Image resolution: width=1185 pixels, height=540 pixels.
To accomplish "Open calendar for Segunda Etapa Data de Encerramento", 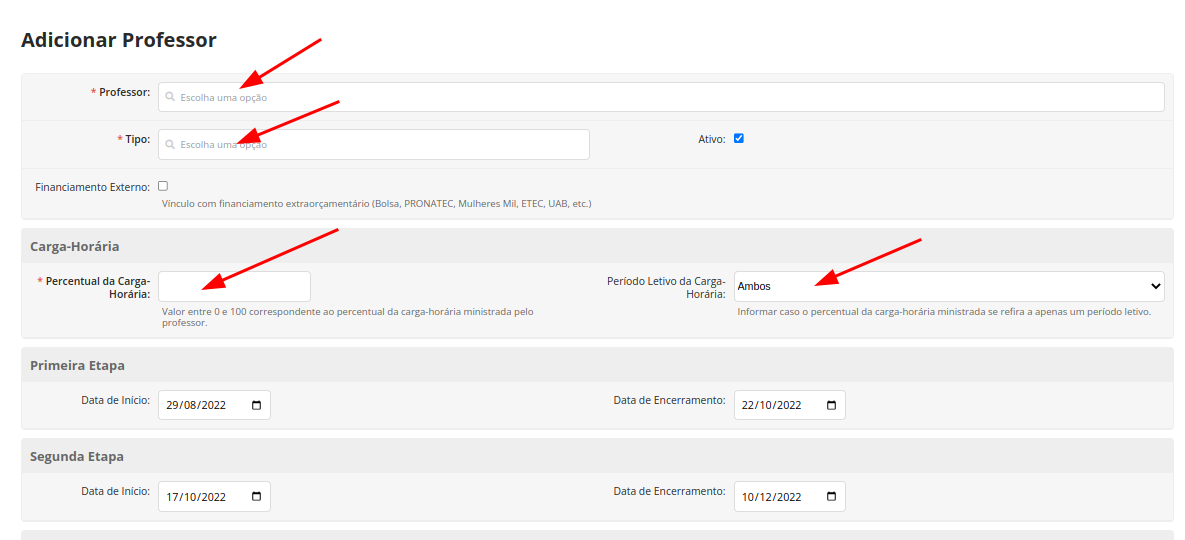I will click(831, 497).
